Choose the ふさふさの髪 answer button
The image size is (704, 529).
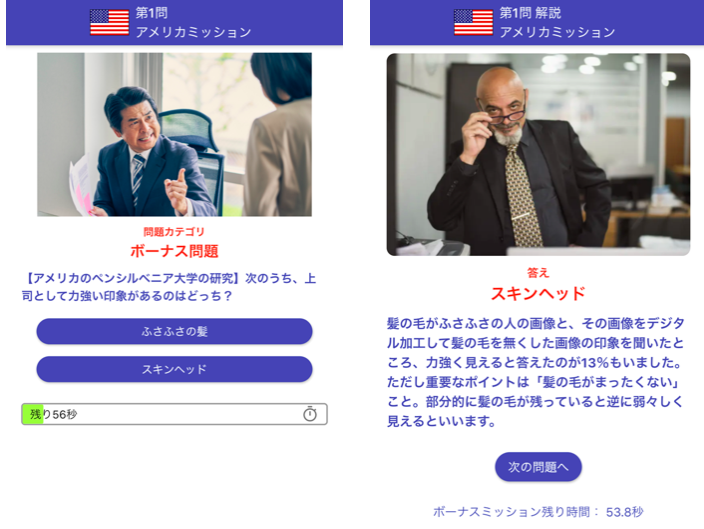point(174,331)
